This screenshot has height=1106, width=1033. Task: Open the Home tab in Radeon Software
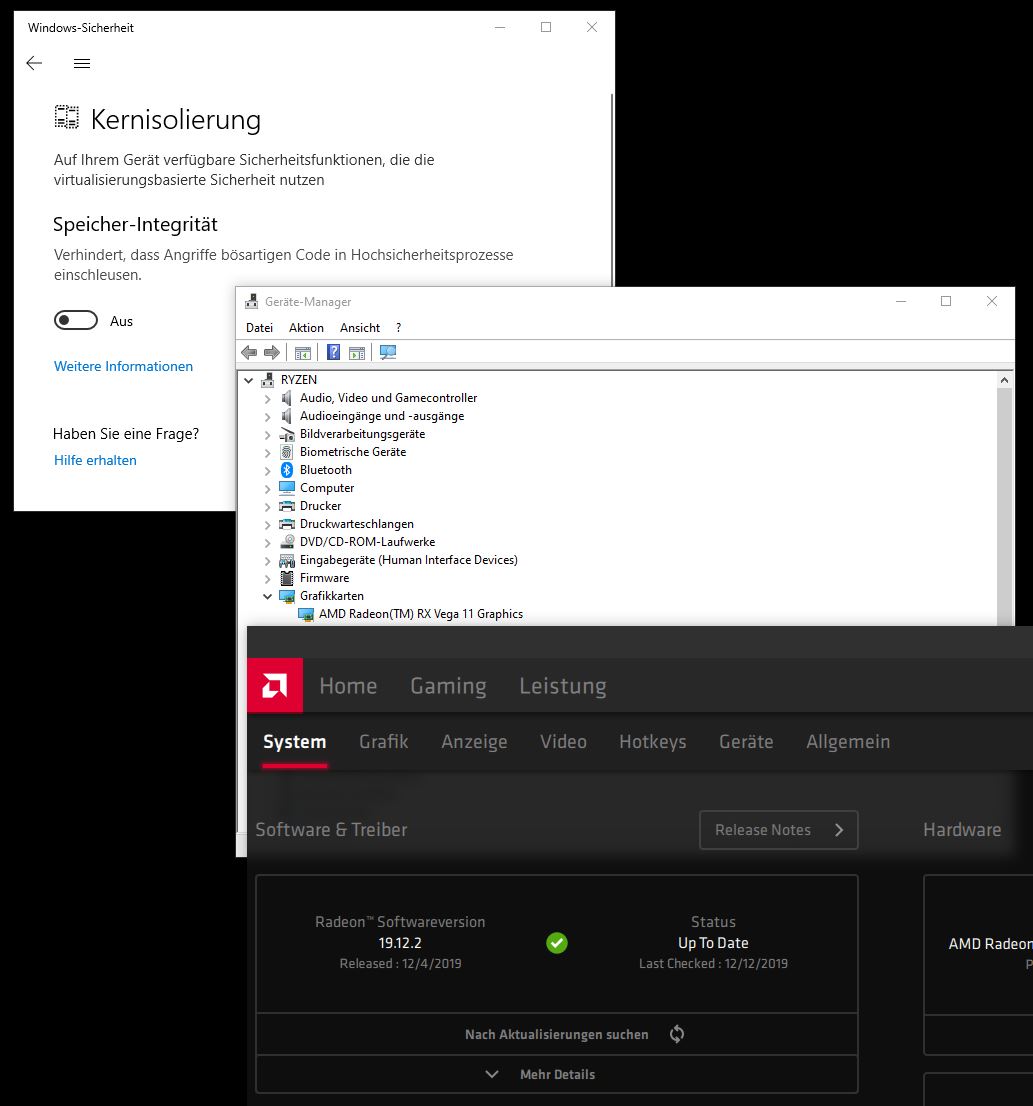tap(348, 686)
